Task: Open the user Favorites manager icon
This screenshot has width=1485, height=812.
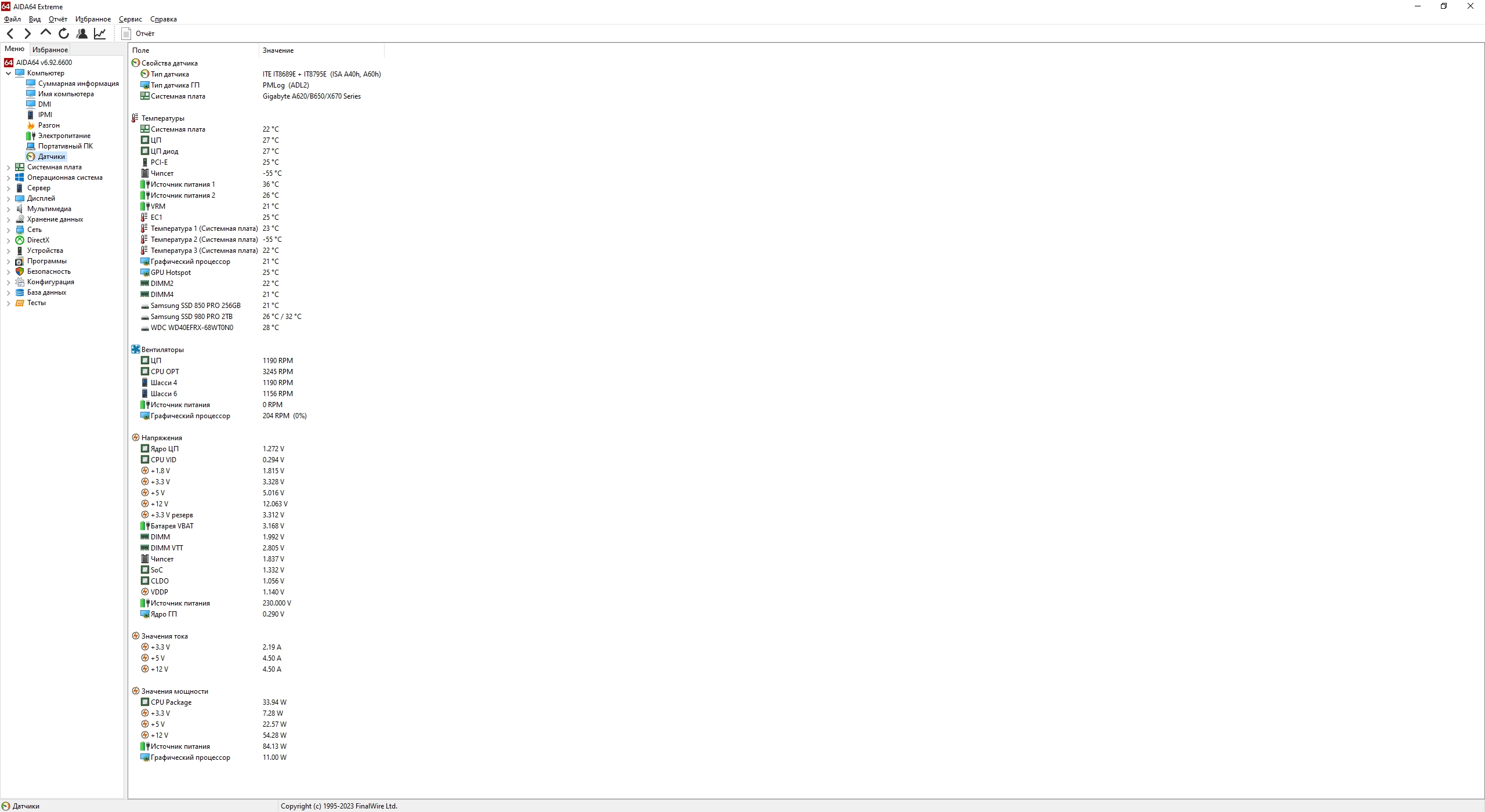Action: click(82, 34)
